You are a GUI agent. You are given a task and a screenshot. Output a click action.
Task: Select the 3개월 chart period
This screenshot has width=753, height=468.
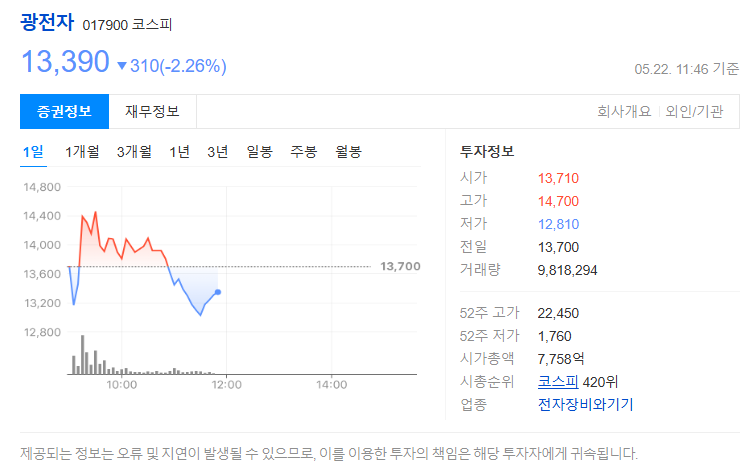coord(134,152)
